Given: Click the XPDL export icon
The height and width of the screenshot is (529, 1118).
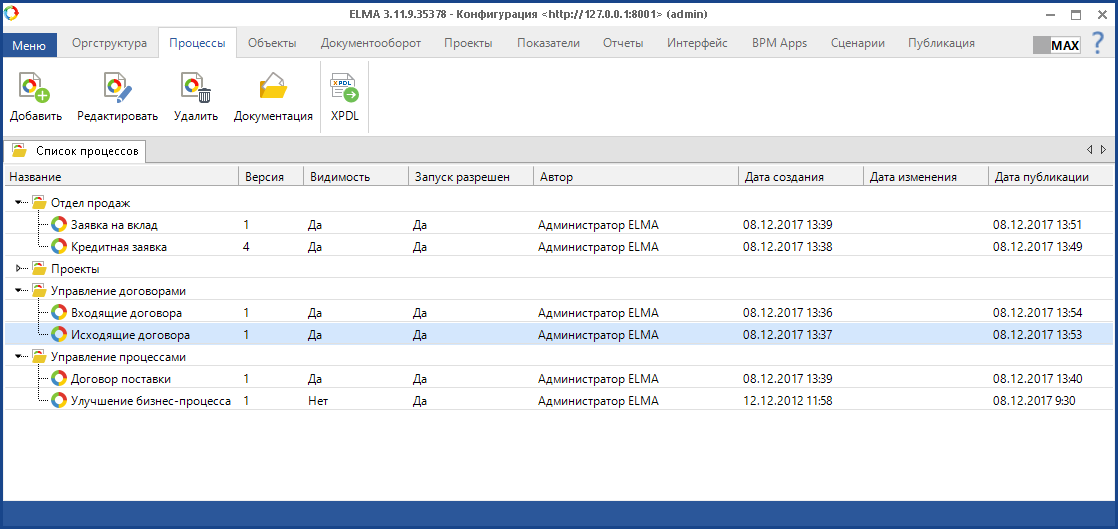Looking at the screenshot, I should pos(344,89).
